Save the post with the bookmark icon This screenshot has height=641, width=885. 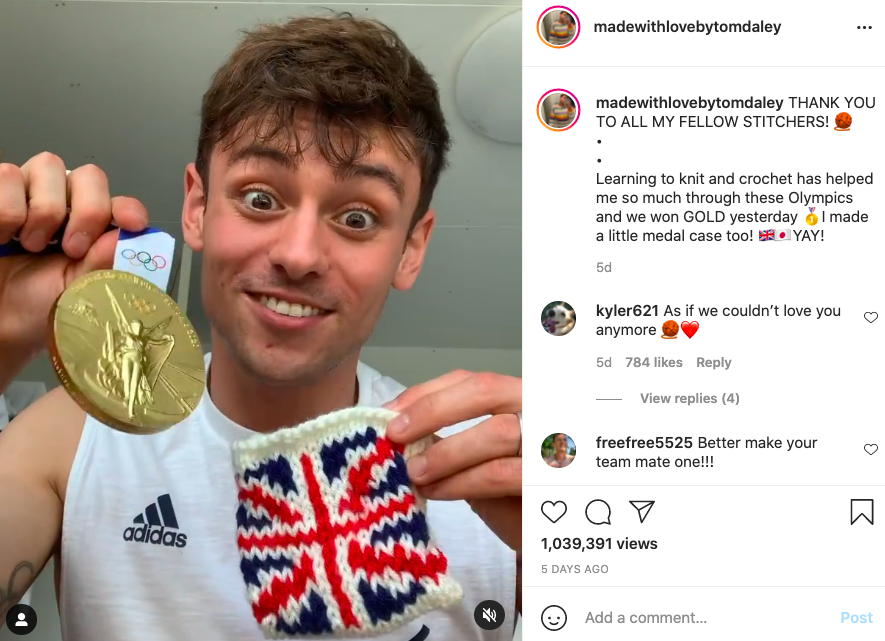(x=862, y=512)
